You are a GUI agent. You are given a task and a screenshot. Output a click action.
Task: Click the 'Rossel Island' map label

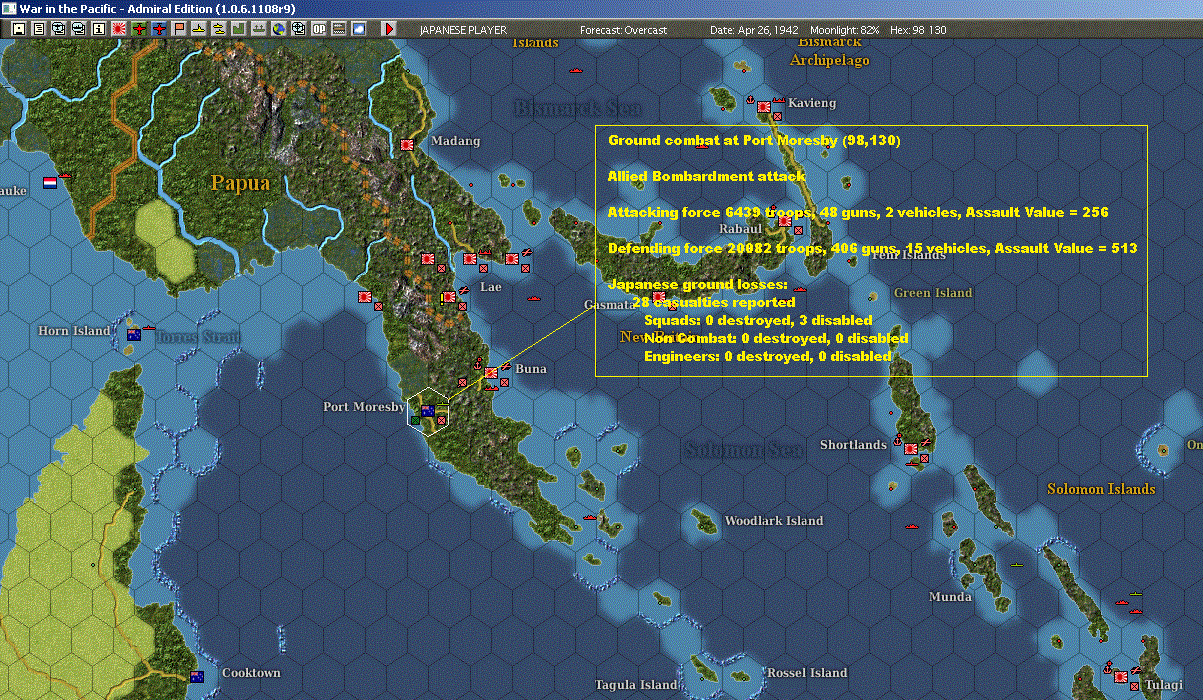tap(807, 673)
